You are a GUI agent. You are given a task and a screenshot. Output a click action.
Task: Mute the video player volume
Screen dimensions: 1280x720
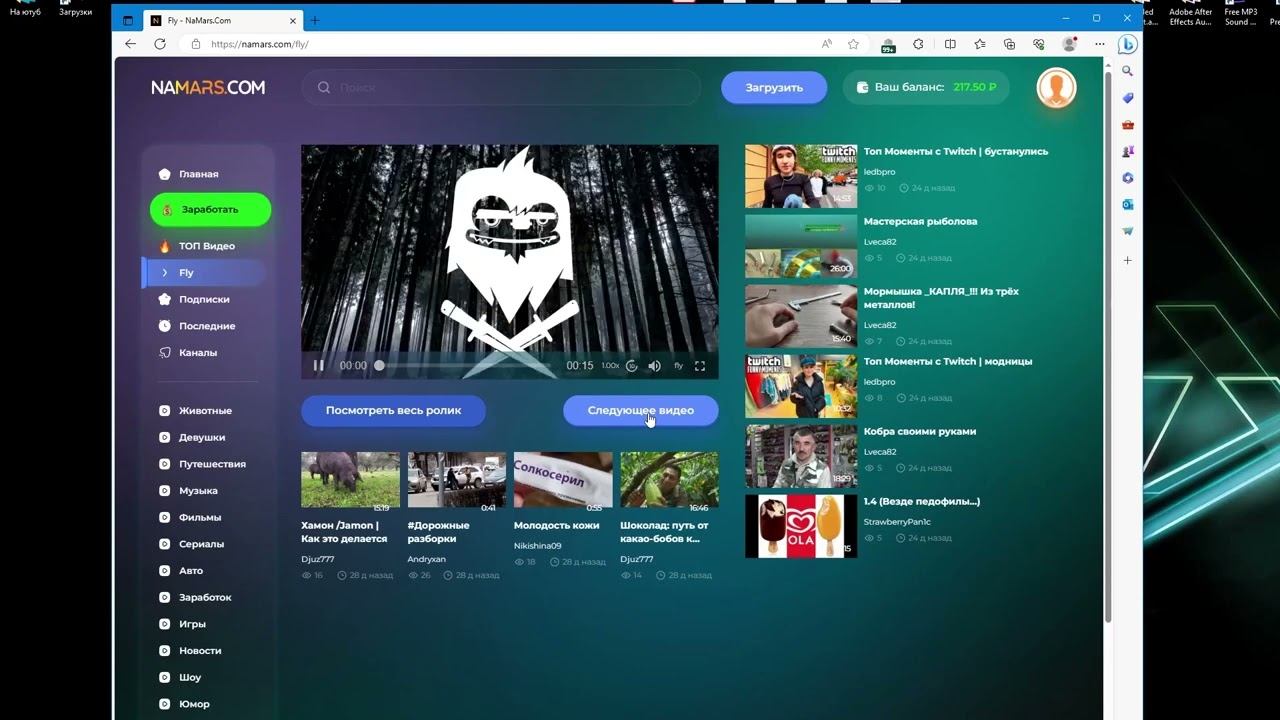[x=654, y=366]
